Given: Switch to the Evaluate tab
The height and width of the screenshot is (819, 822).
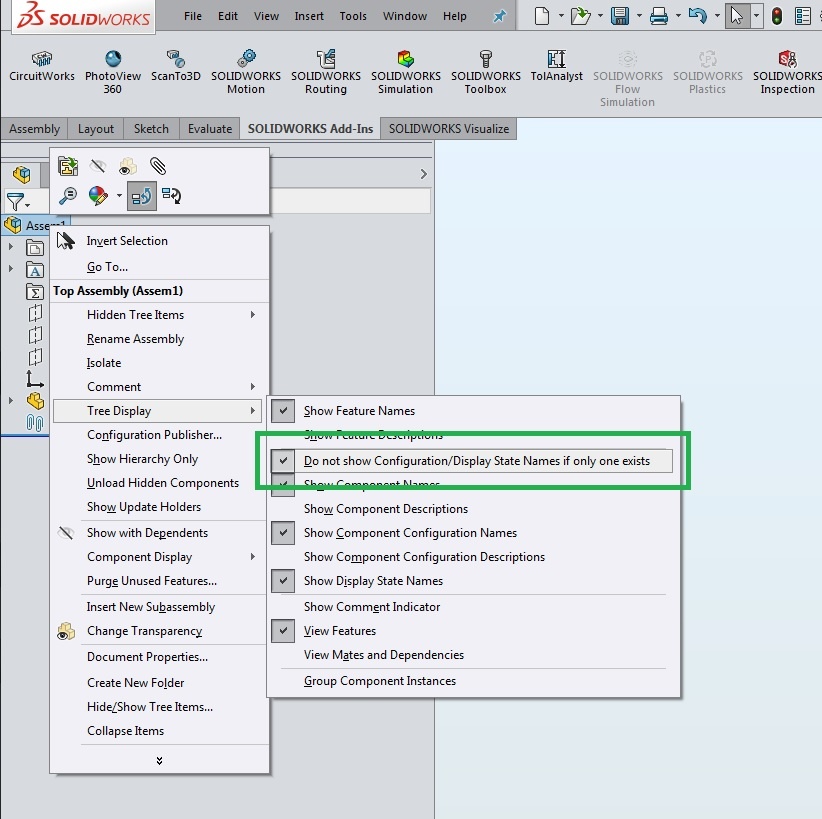Looking at the screenshot, I should click(x=210, y=129).
